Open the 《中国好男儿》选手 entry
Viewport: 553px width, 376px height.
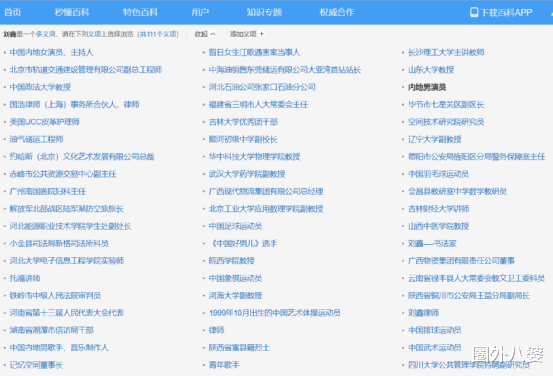pos(243,243)
